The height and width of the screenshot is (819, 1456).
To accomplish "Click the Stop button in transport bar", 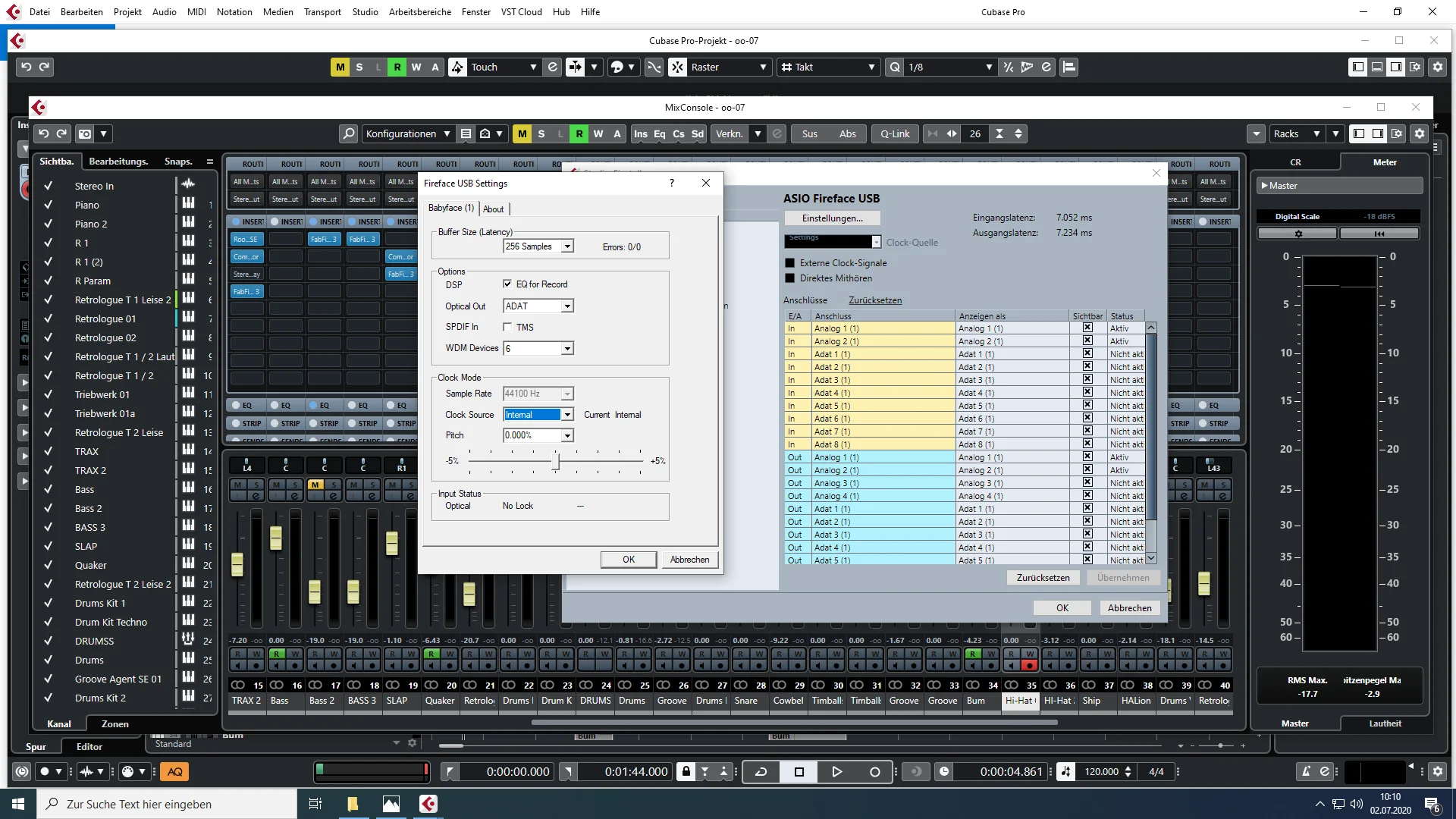I will point(799,771).
